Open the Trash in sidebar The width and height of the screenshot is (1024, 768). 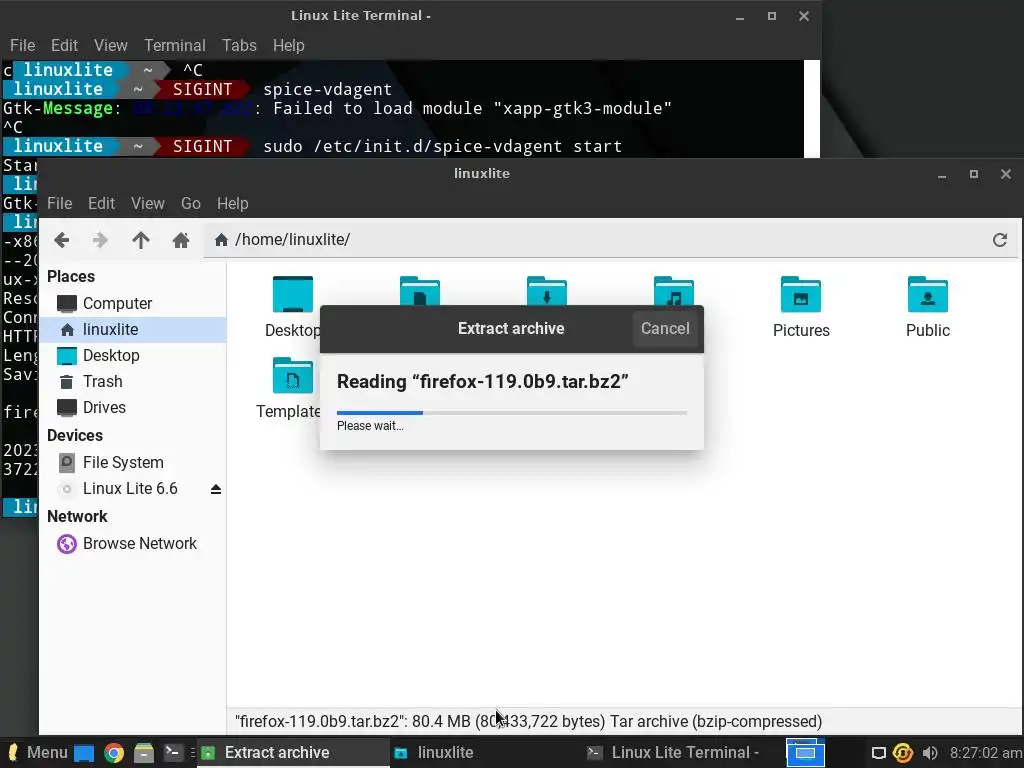133,381
